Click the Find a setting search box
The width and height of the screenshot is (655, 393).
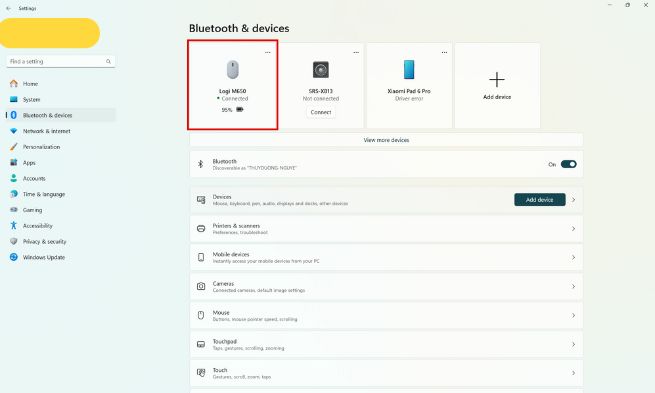tap(61, 61)
